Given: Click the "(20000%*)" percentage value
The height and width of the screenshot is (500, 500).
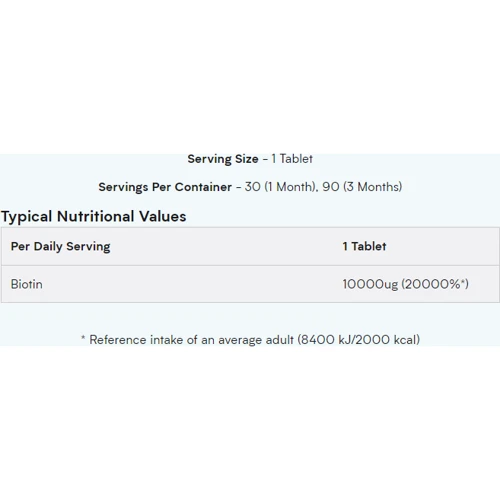Looking at the screenshot, I should point(435,284).
